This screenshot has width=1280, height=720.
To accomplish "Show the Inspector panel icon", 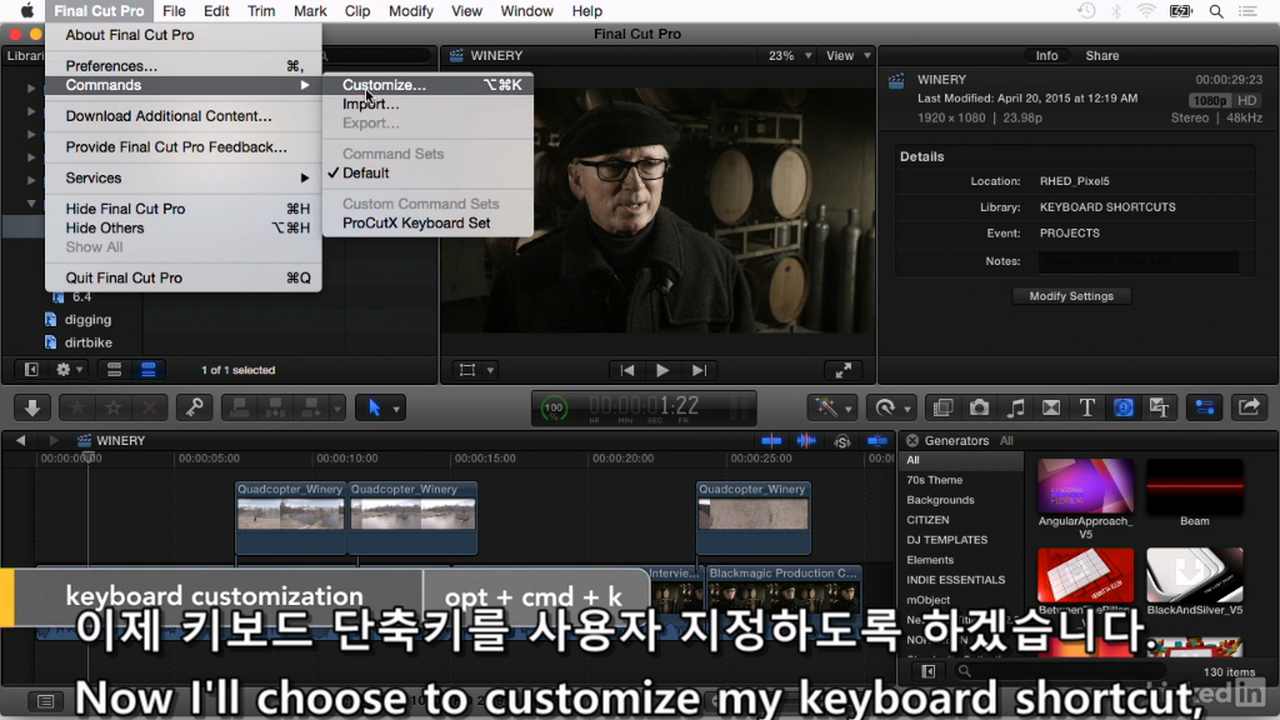I will [1205, 408].
